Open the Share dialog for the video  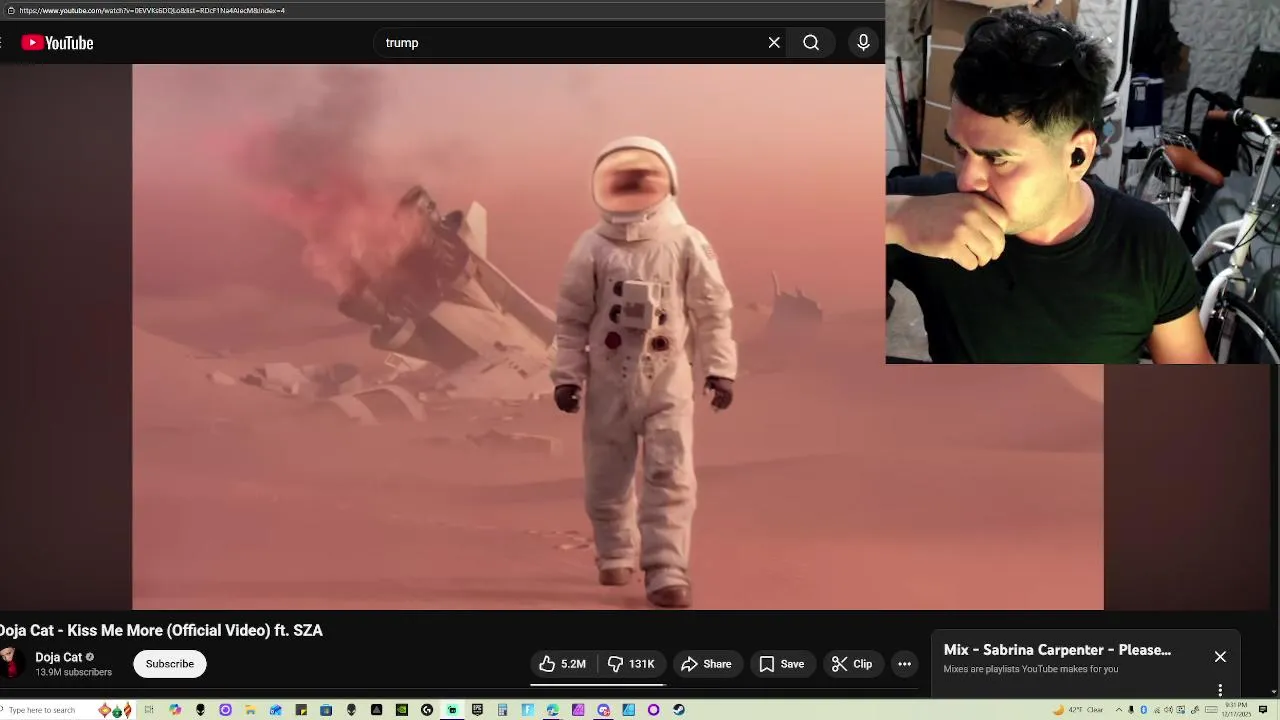pyautogui.click(x=707, y=664)
